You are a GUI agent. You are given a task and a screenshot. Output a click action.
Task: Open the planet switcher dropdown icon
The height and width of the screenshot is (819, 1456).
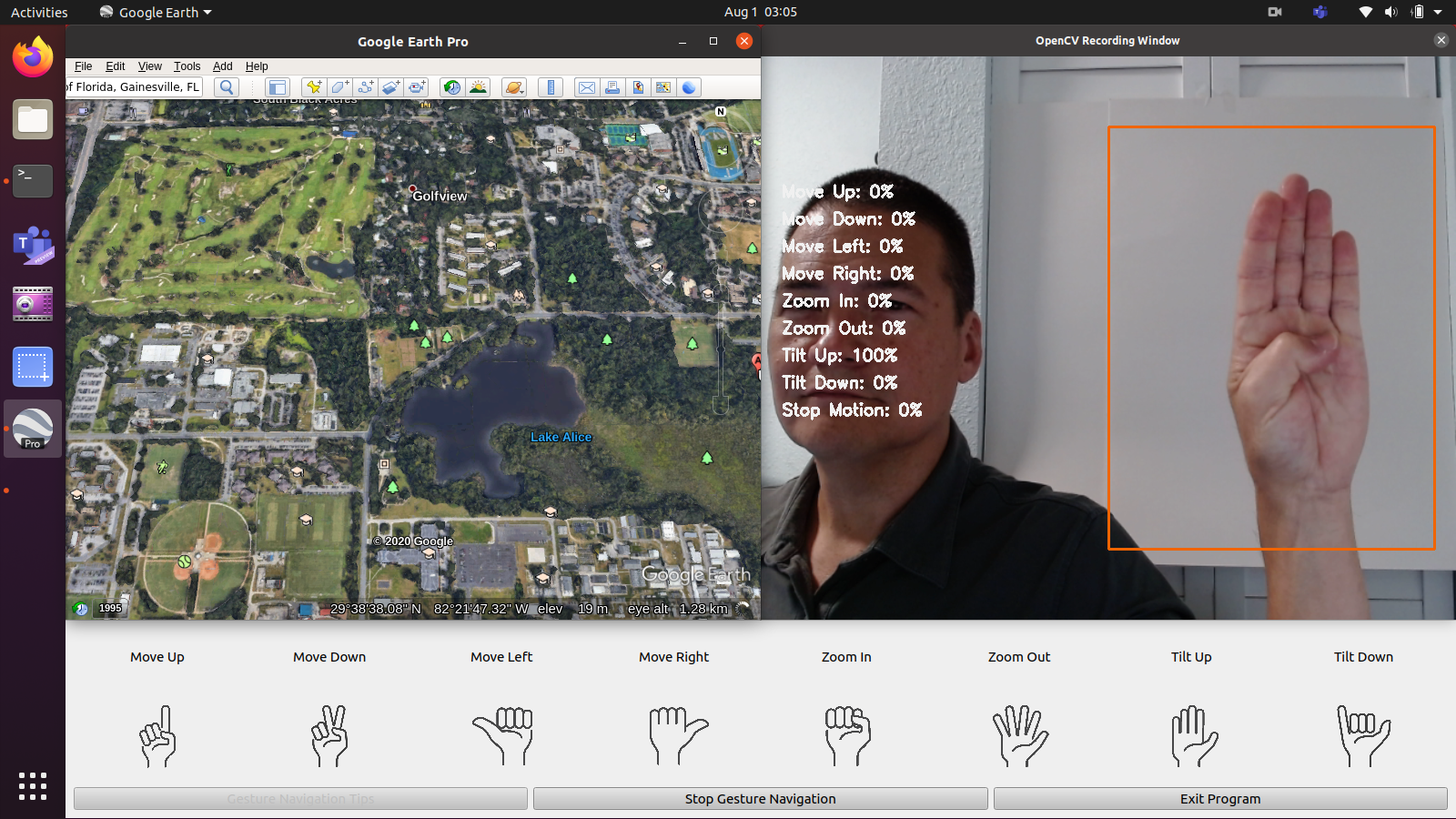click(514, 87)
